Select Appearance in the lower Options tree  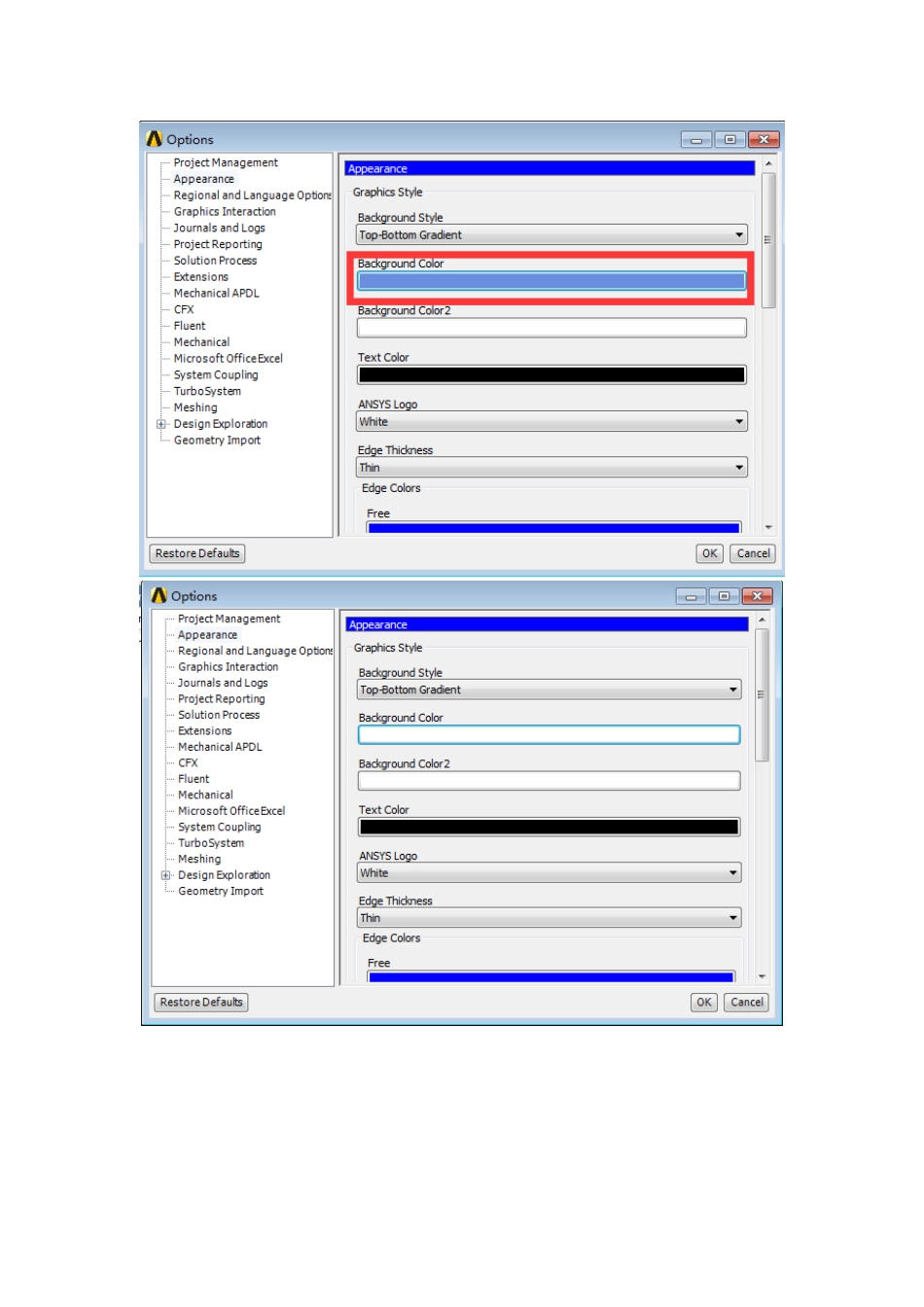point(208,635)
